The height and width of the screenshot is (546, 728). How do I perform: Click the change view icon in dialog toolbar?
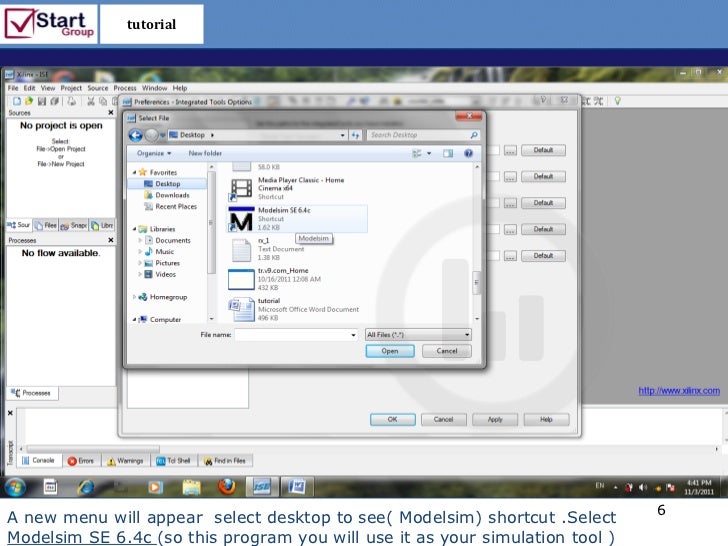417,153
